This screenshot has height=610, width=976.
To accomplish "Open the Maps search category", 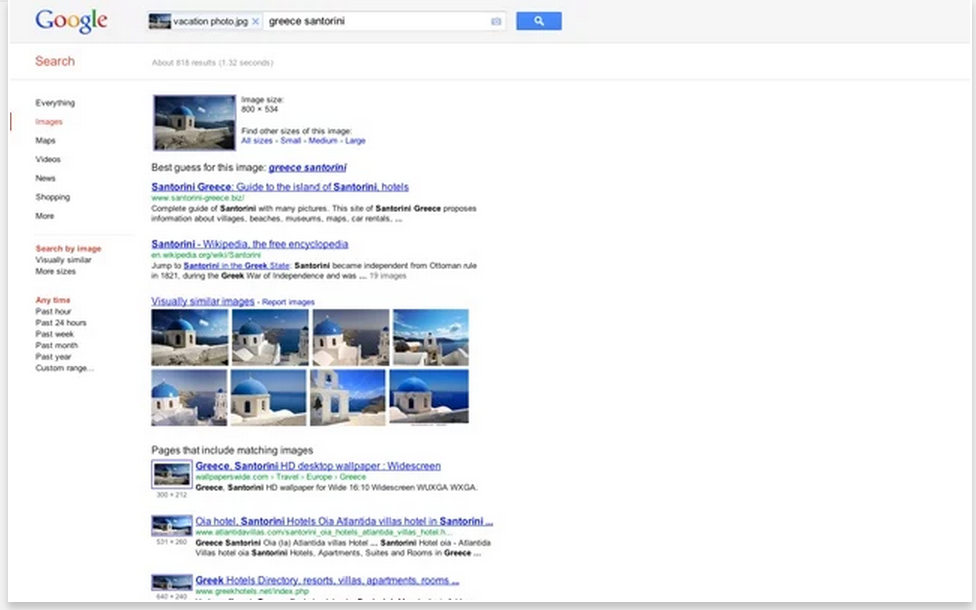I will coord(45,140).
